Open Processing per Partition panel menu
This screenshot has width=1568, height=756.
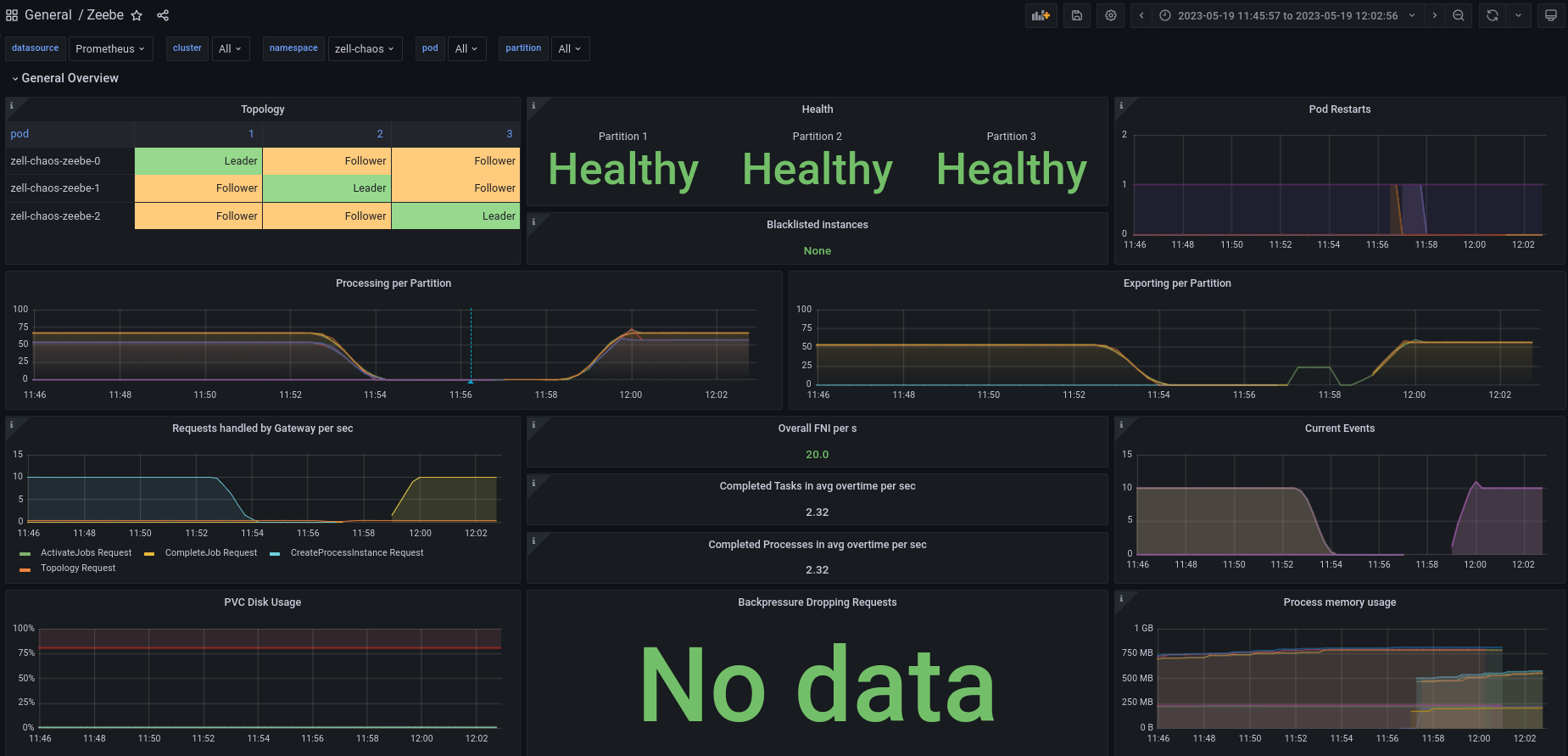(393, 283)
